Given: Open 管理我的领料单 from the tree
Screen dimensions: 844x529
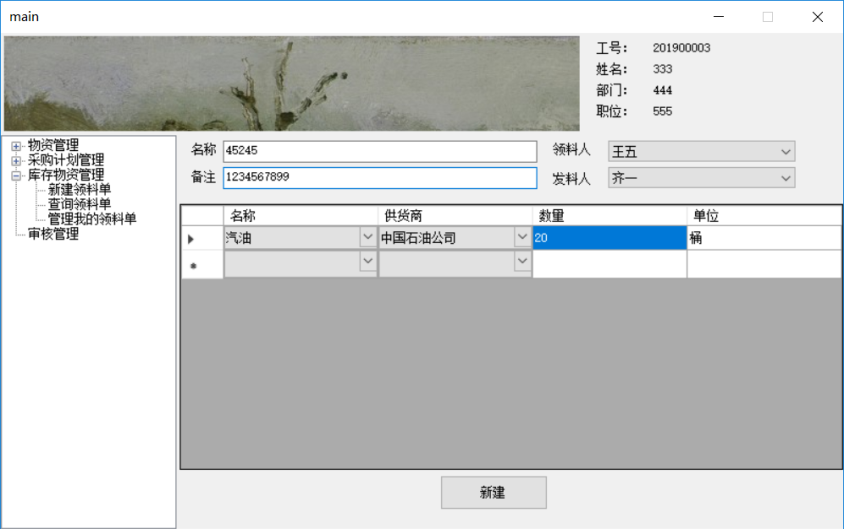Looking at the screenshot, I should tap(92, 218).
